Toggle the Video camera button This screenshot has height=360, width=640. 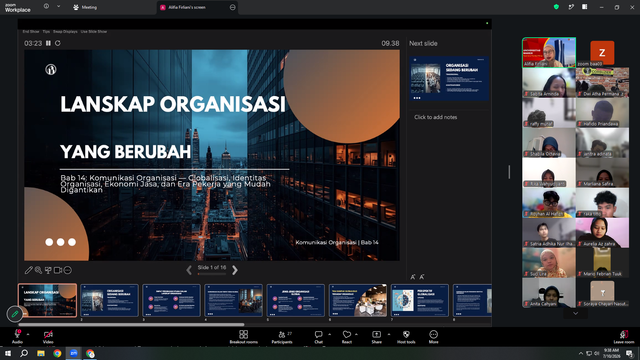click(48, 336)
